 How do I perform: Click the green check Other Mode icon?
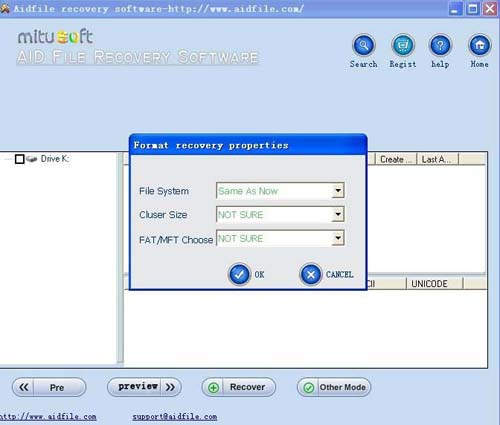(x=309, y=387)
